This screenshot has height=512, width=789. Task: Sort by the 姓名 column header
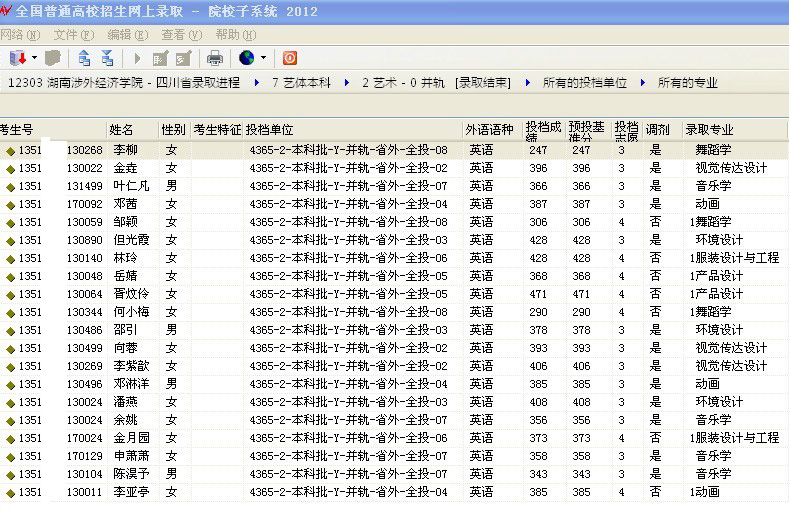coord(122,130)
